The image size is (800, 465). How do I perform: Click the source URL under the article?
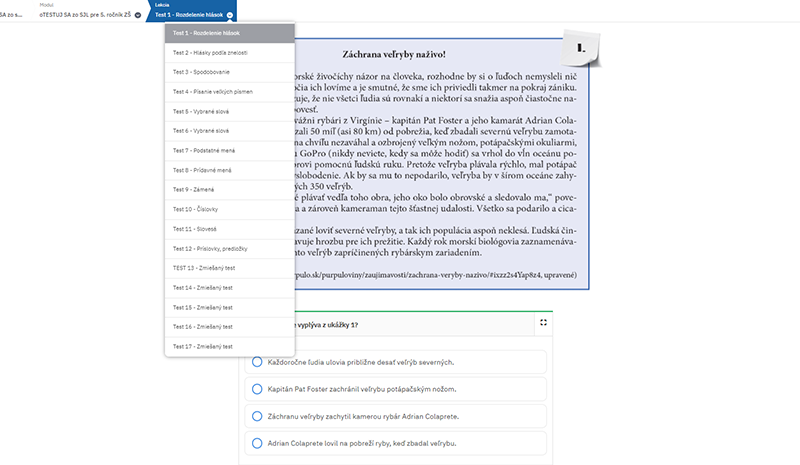click(436, 275)
